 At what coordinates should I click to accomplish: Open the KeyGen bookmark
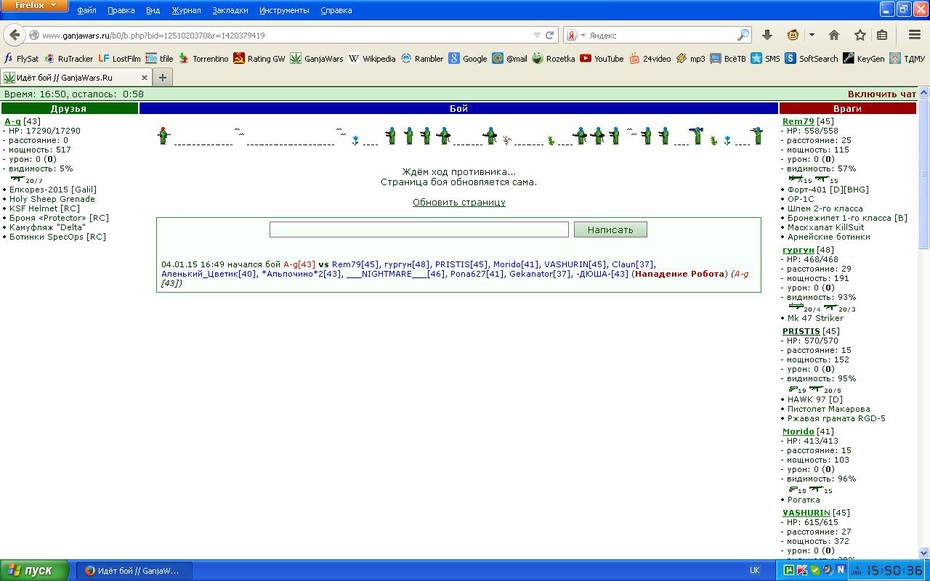pyautogui.click(x=864, y=59)
